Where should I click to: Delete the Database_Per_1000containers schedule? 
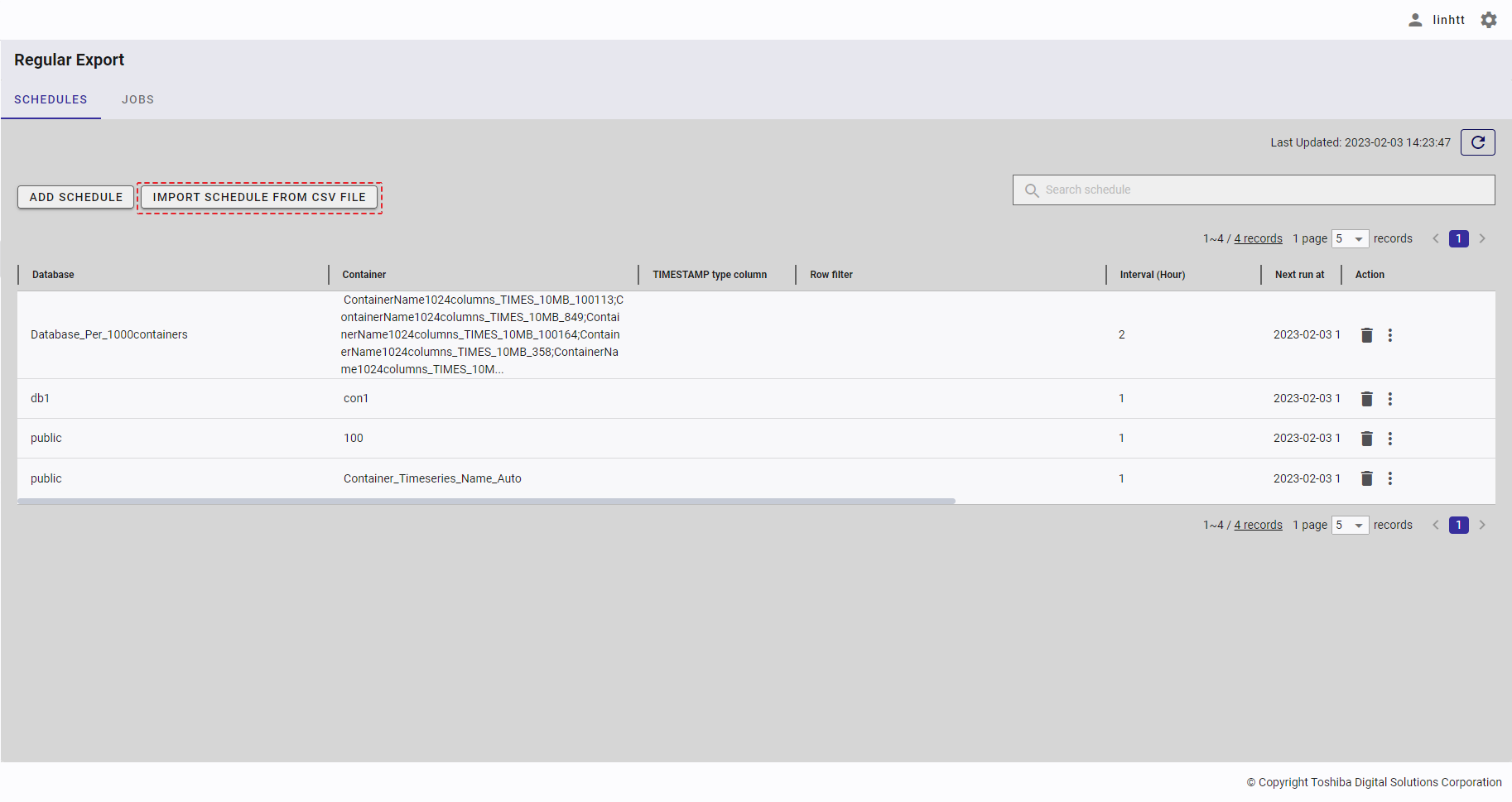(1367, 335)
